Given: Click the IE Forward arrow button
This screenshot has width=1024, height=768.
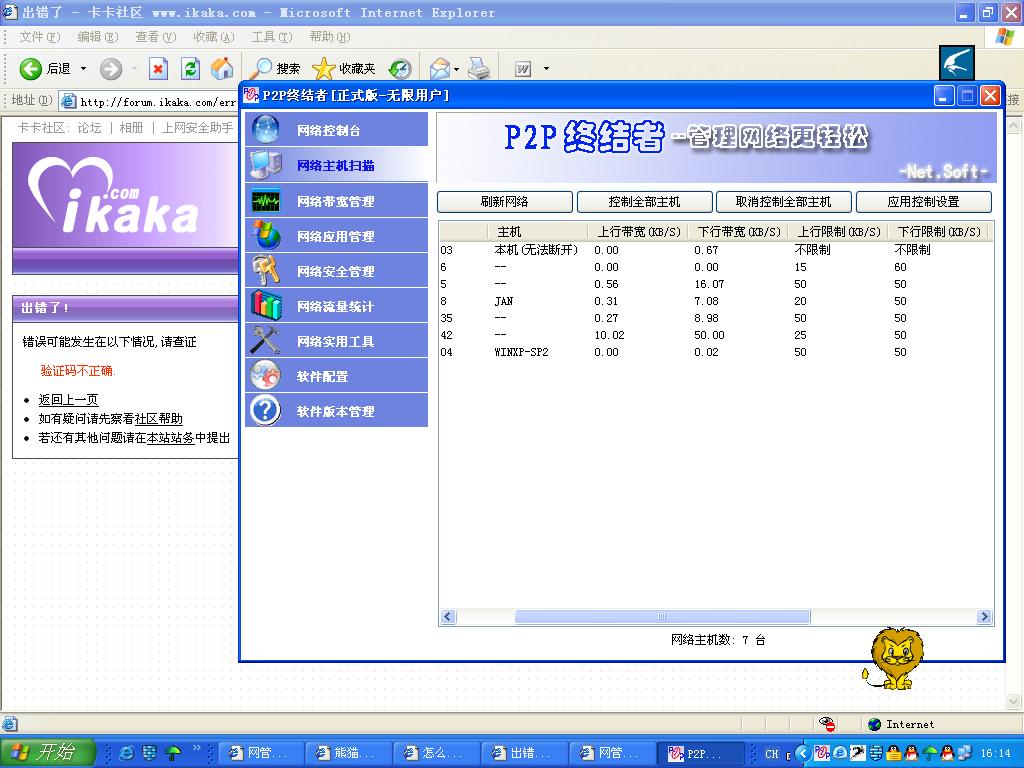Looking at the screenshot, I should point(110,68).
